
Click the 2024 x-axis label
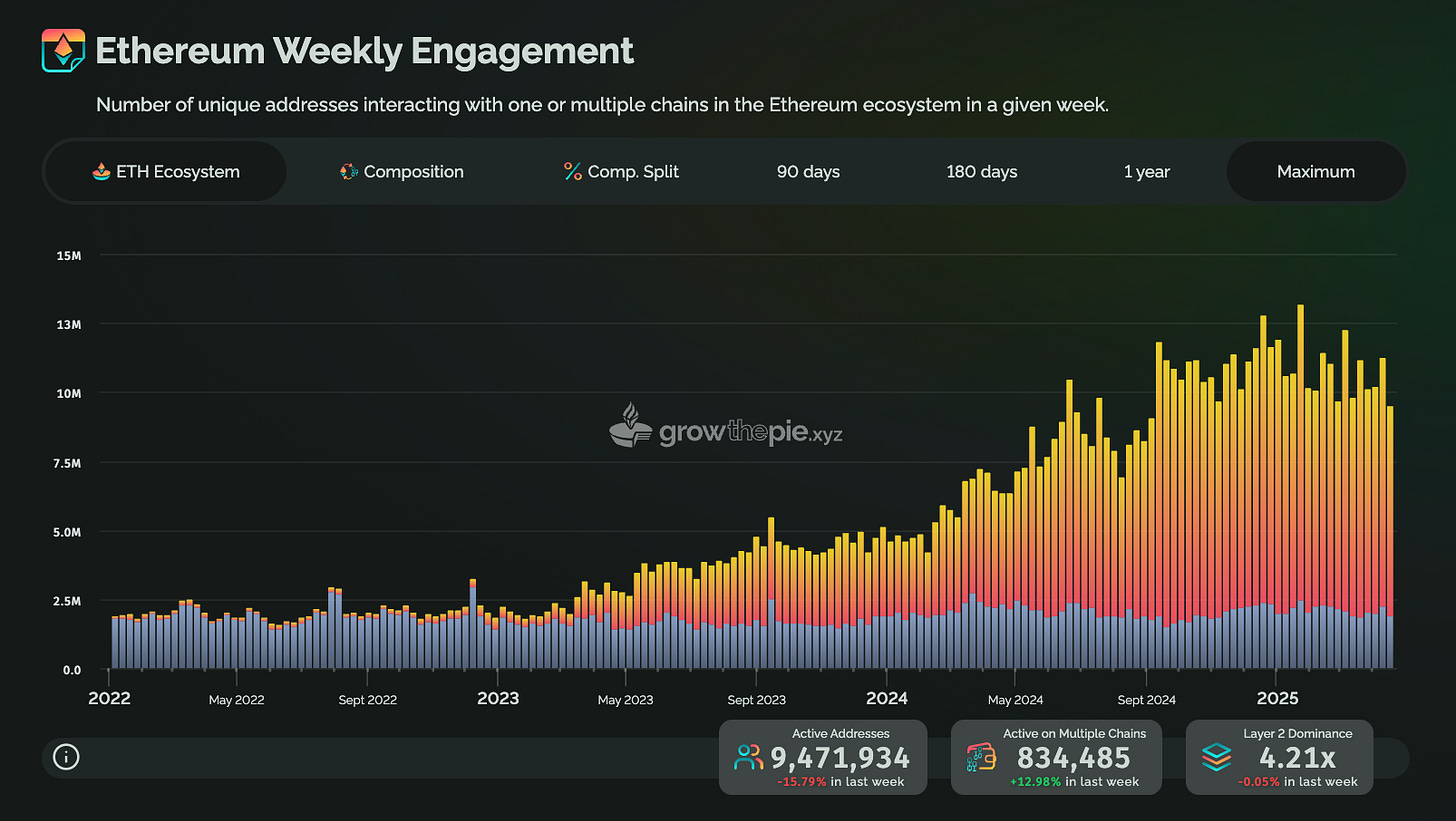click(887, 697)
